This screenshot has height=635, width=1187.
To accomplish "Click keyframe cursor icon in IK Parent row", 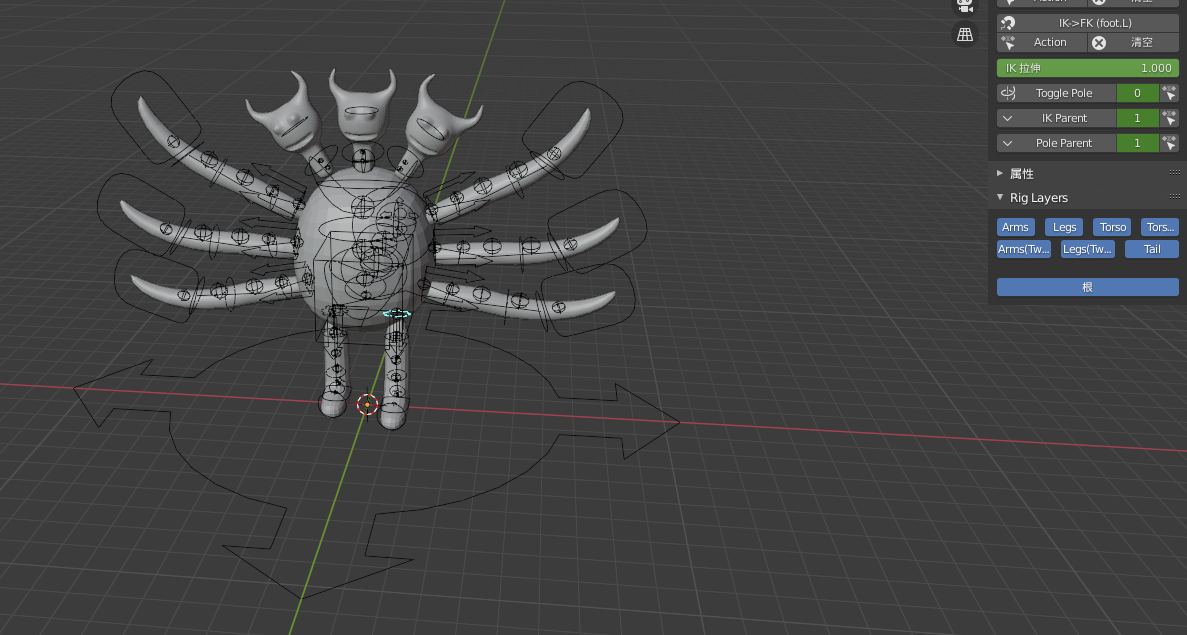I will pyautogui.click(x=1169, y=118).
